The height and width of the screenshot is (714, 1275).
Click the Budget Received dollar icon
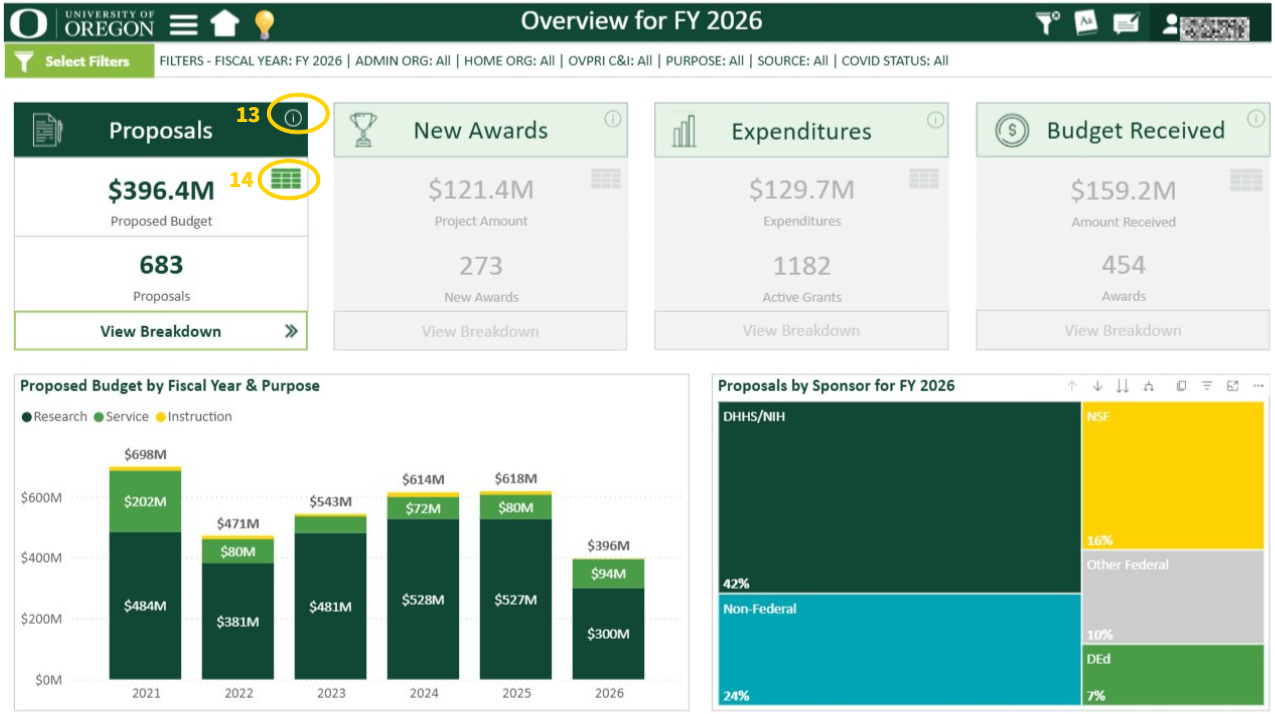(1012, 130)
